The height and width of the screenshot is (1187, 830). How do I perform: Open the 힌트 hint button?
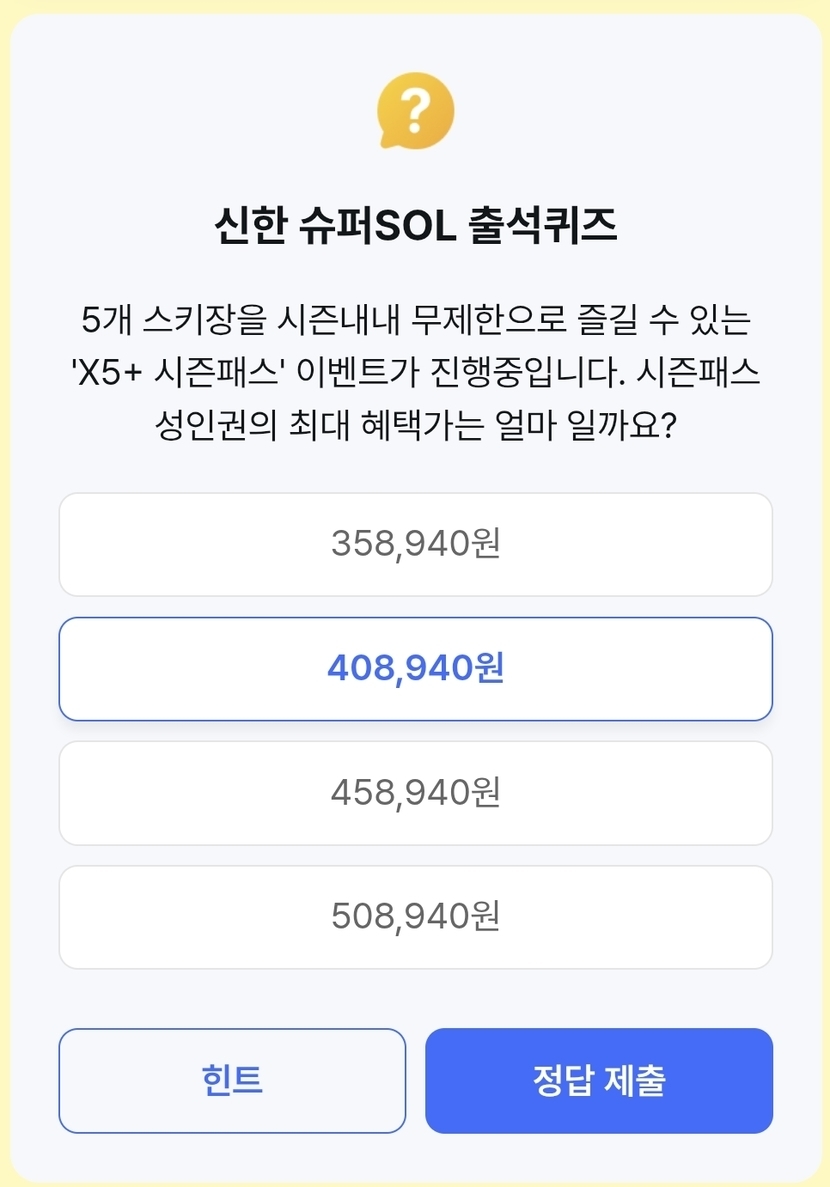[232, 1081]
